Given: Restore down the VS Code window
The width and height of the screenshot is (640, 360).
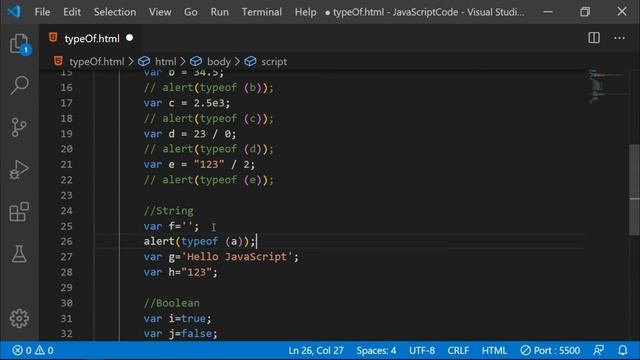Looking at the screenshot, I should click(x=585, y=11).
